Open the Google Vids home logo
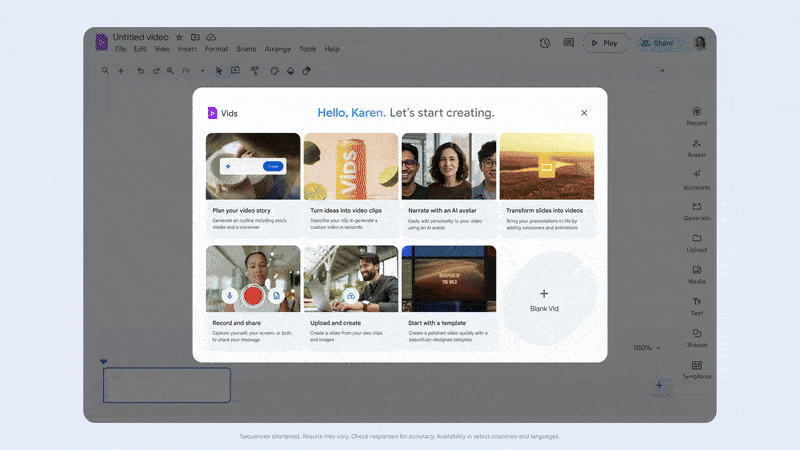Image resolution: width=800 pixels, height=450 pixels. (102, 42)
